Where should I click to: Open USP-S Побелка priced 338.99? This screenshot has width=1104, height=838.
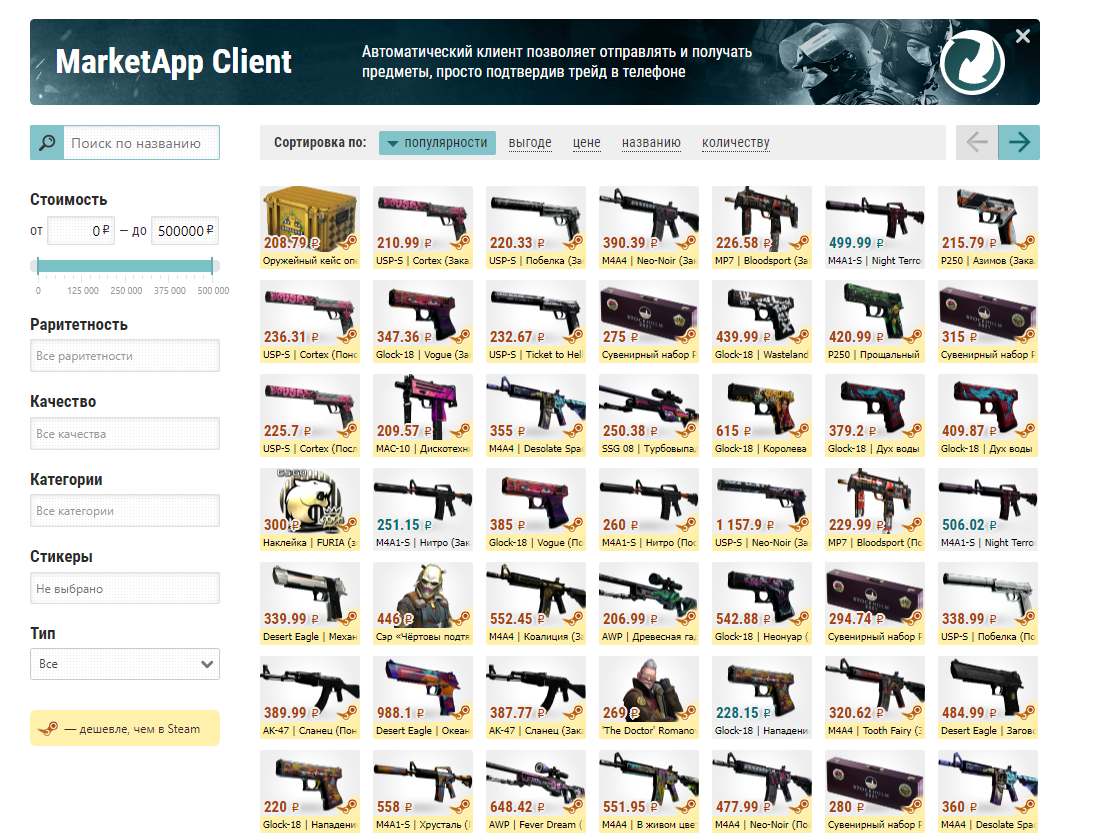tap(988, 604)
